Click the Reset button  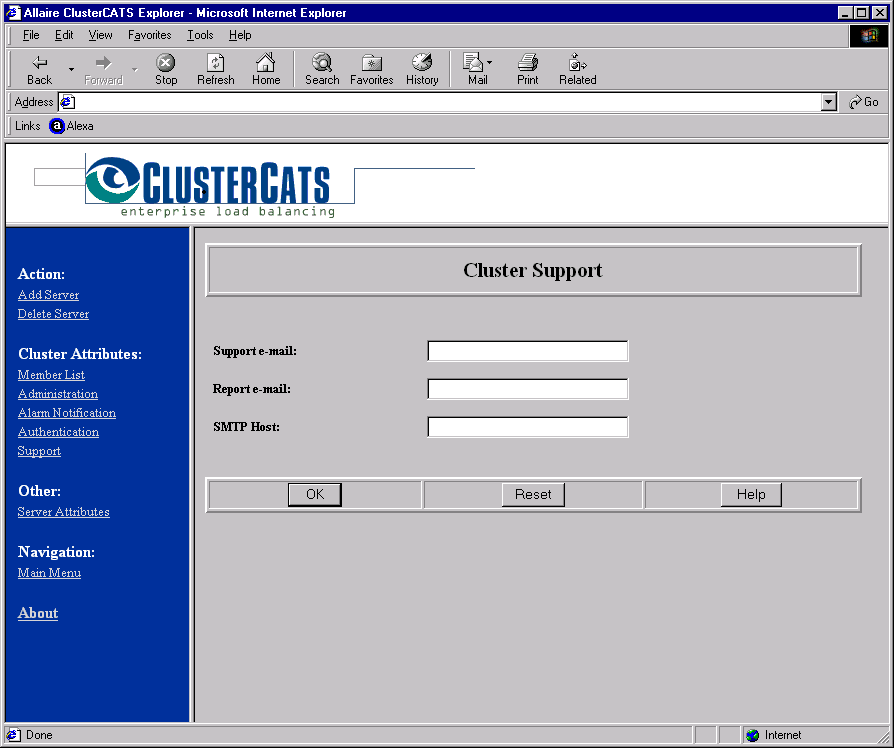(533, 494)
